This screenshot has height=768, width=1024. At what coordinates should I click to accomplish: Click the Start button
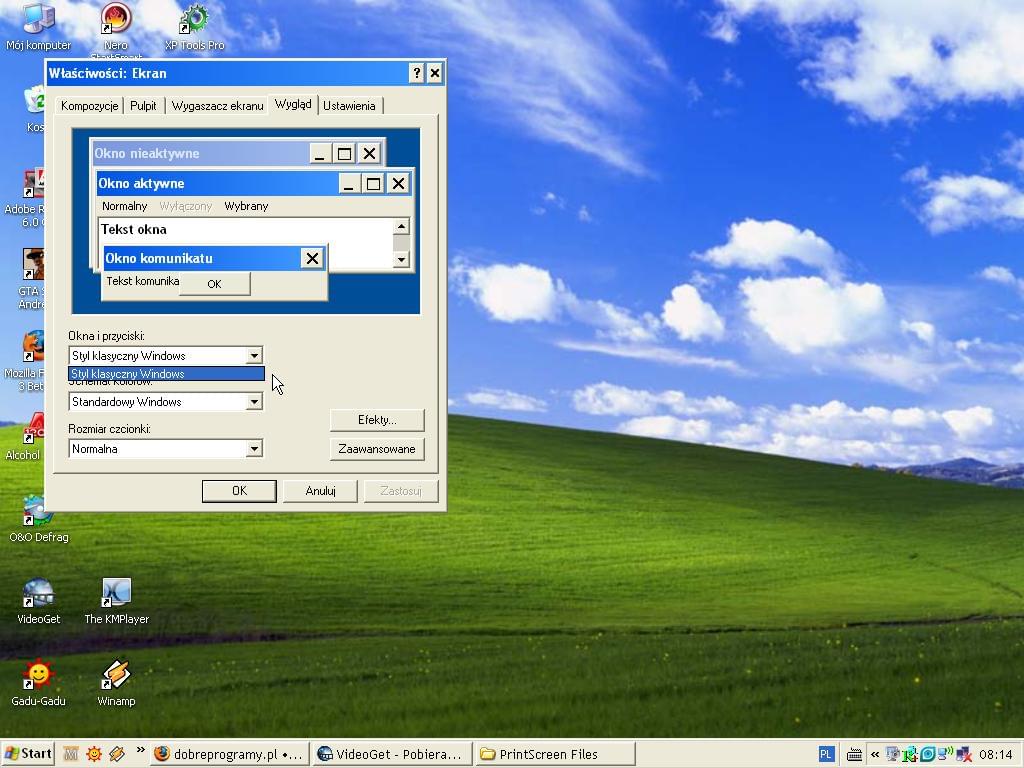click(27, 754)
